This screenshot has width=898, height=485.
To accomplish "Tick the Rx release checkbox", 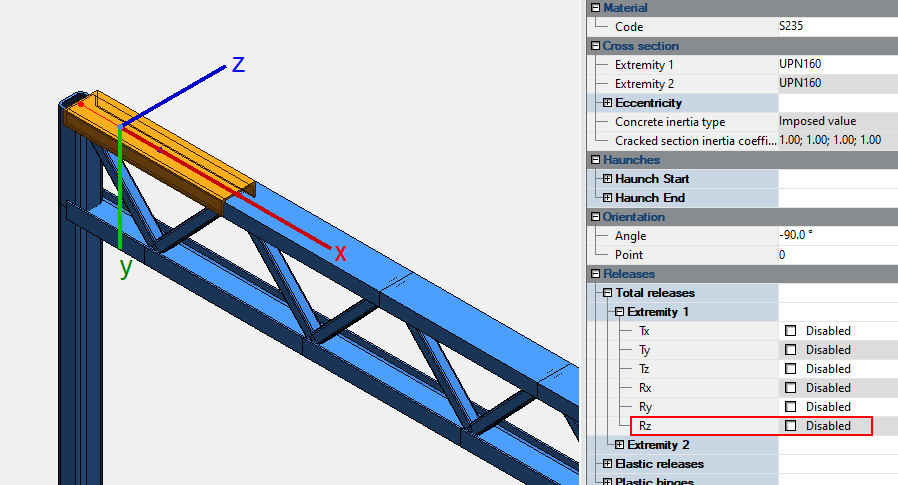I will 790,388.
